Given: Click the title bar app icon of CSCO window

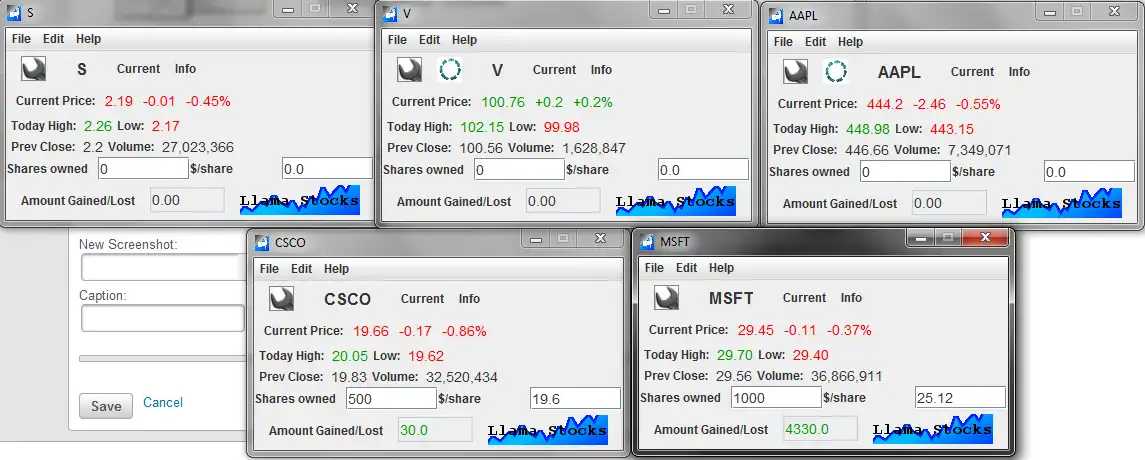Looking at the screenshot, I should point(262,243).
